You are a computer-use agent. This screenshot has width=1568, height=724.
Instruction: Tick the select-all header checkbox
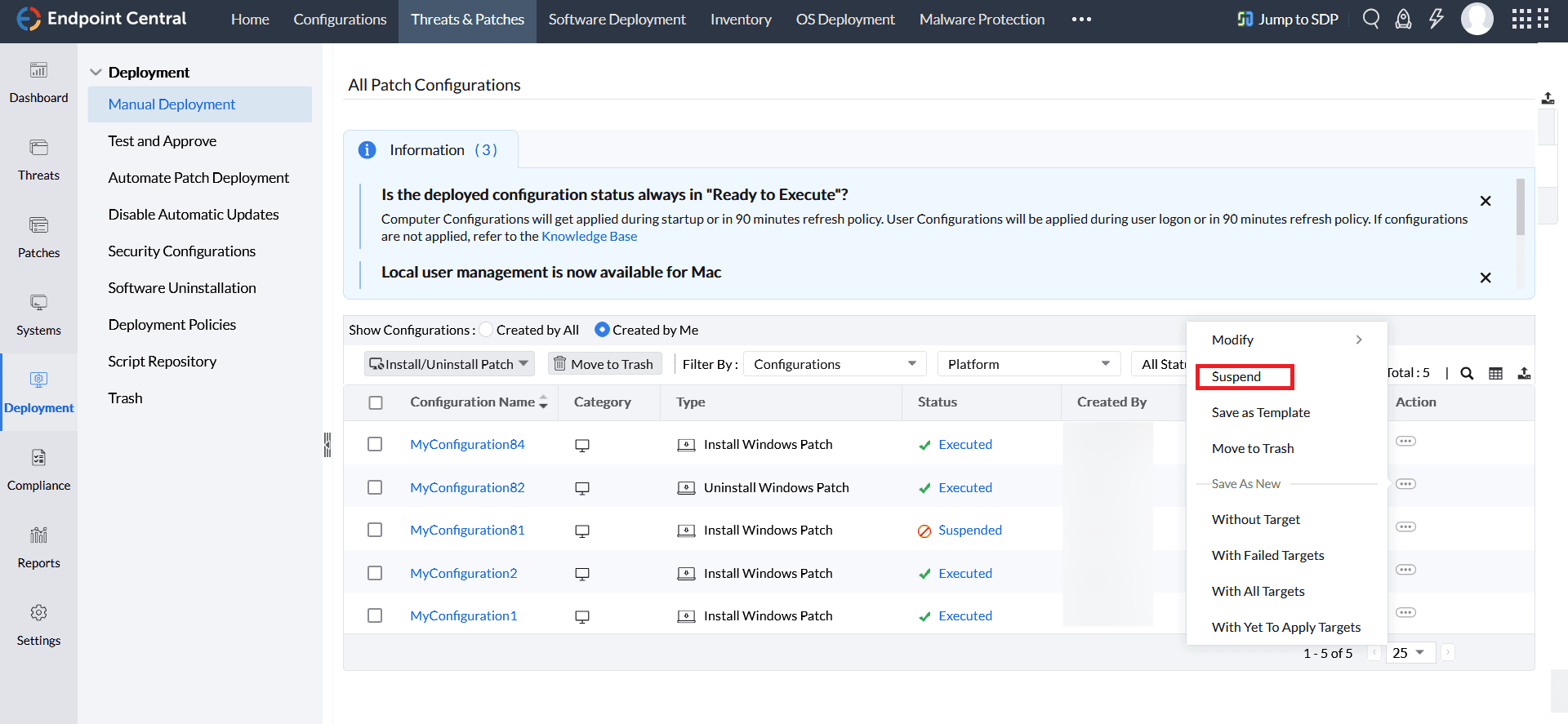pos(376,402)
